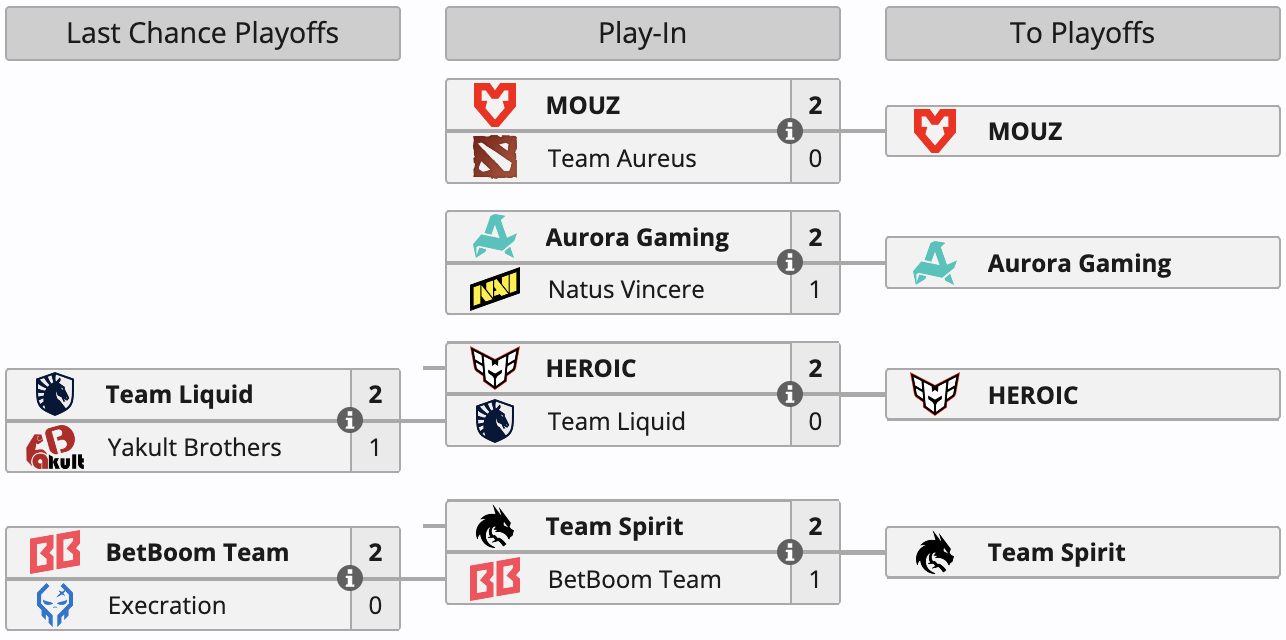This screenshot has height=640, width=1286.
Task: Open Natus Vincere team name link
Action: tap(626, 290)
